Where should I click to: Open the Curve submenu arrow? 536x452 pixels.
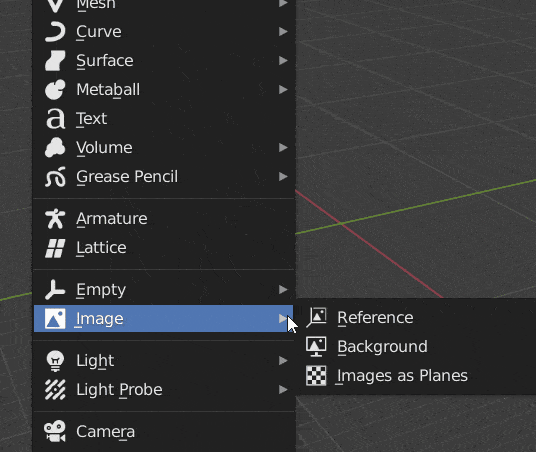(283, 32)
